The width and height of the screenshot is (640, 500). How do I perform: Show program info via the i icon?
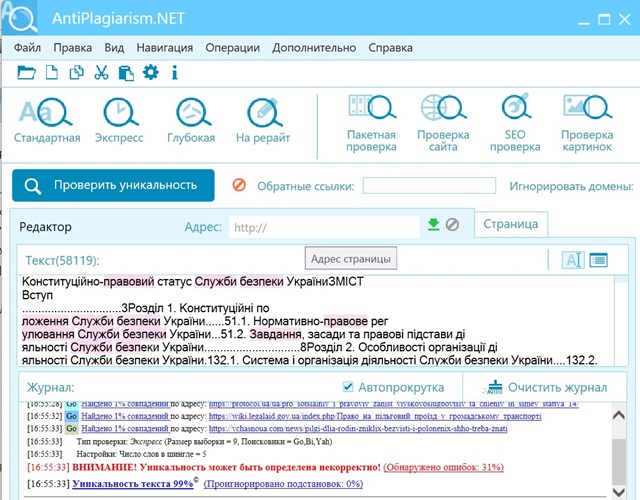coord(175,73)
